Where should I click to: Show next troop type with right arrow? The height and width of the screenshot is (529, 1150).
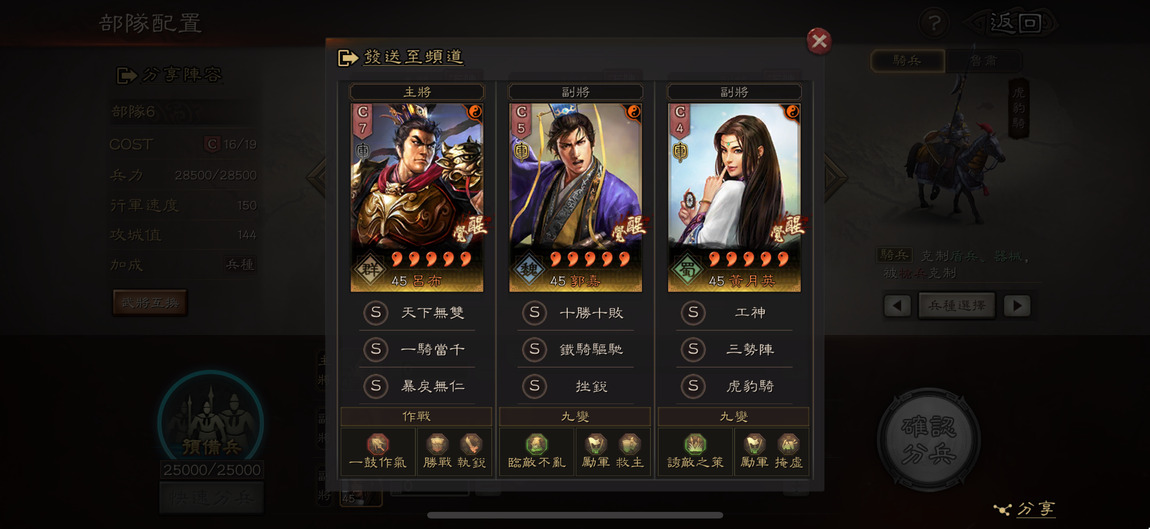point(1017,305)
